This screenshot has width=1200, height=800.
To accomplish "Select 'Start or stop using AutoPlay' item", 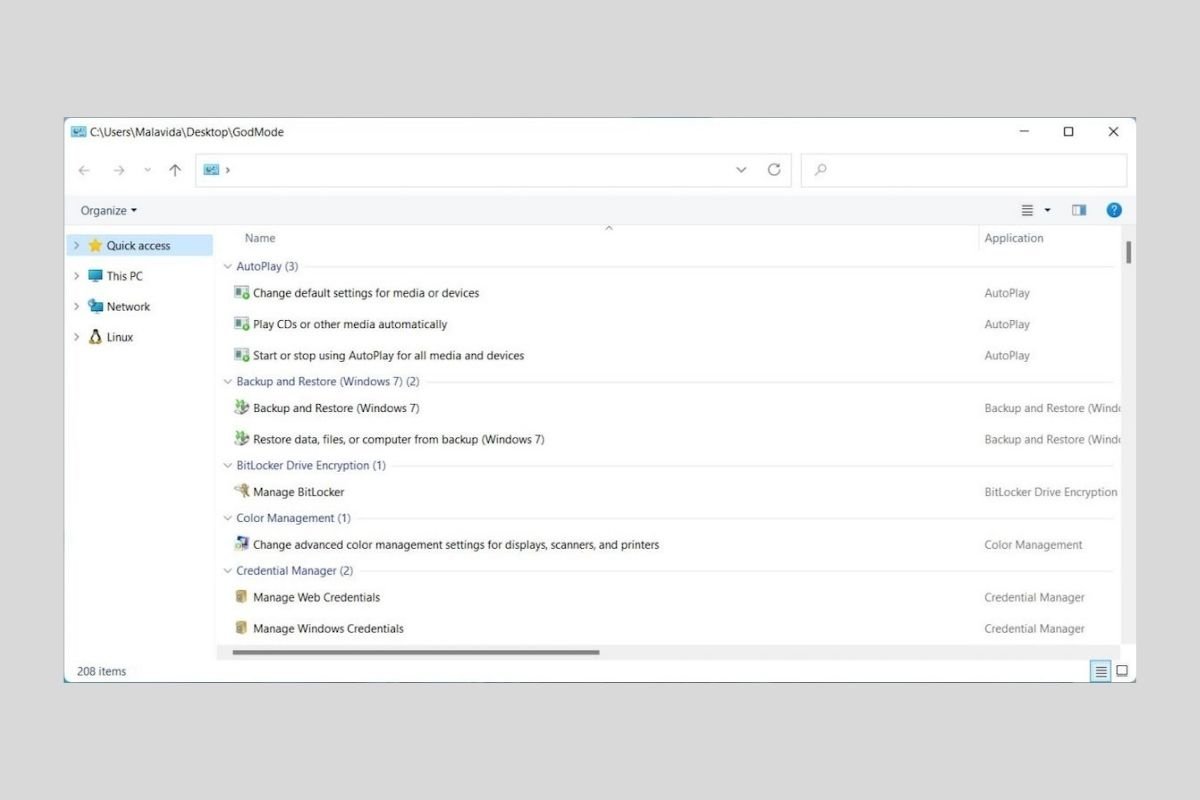I will coord(389,355).
